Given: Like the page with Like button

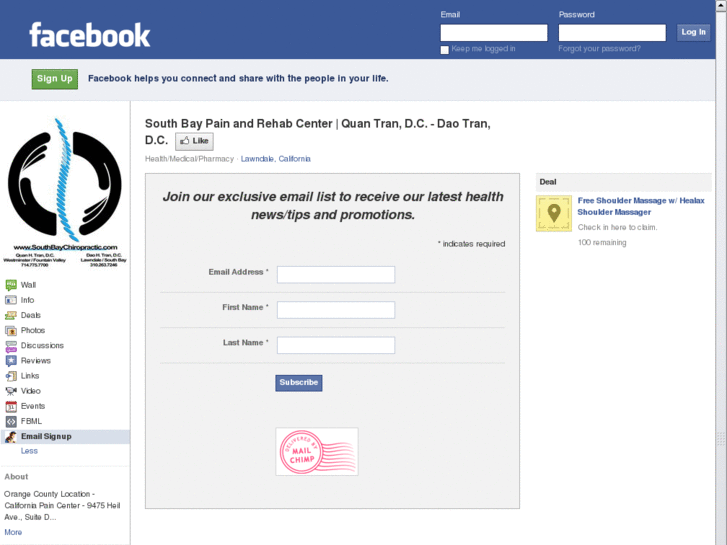Looking at the screenshot, I should click(x=194, y=141).
